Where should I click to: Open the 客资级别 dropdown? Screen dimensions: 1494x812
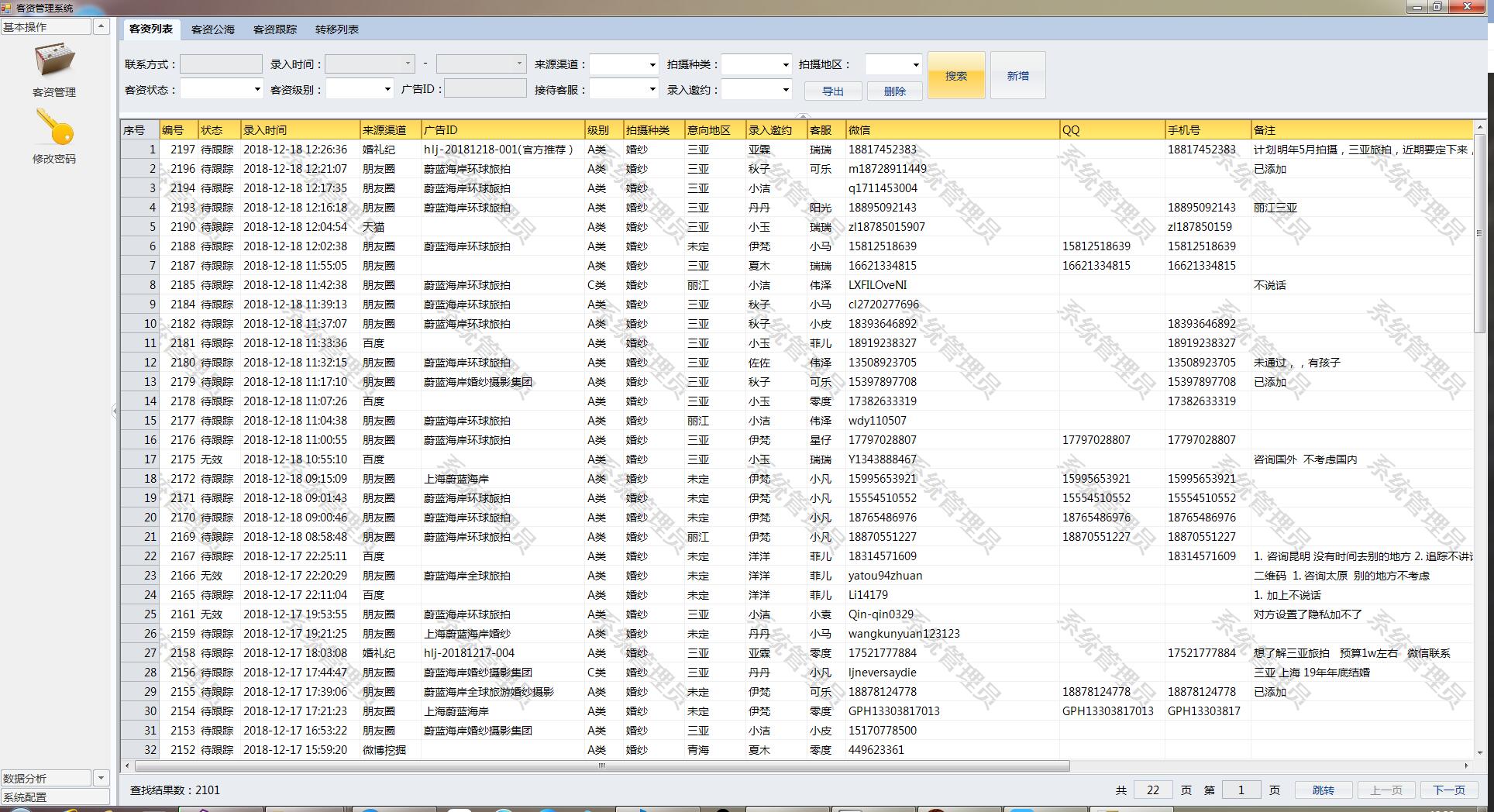(x=387, y=90)
